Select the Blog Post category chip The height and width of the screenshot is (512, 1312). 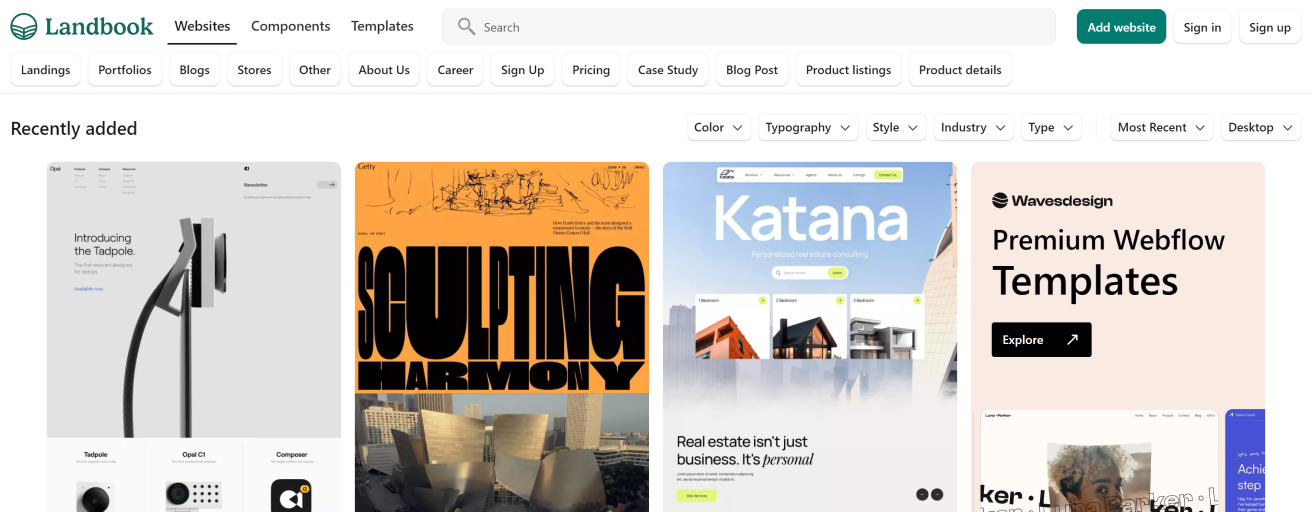752,70
